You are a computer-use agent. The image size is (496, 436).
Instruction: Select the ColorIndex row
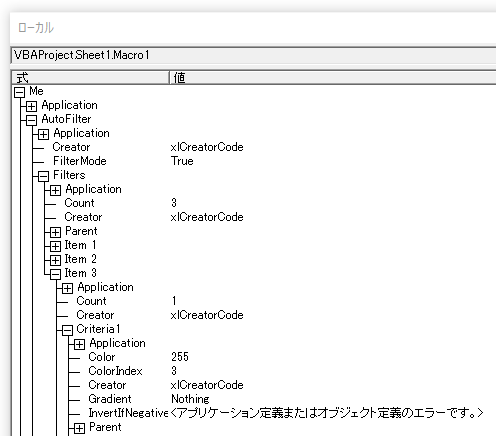(x=253, y=371)
